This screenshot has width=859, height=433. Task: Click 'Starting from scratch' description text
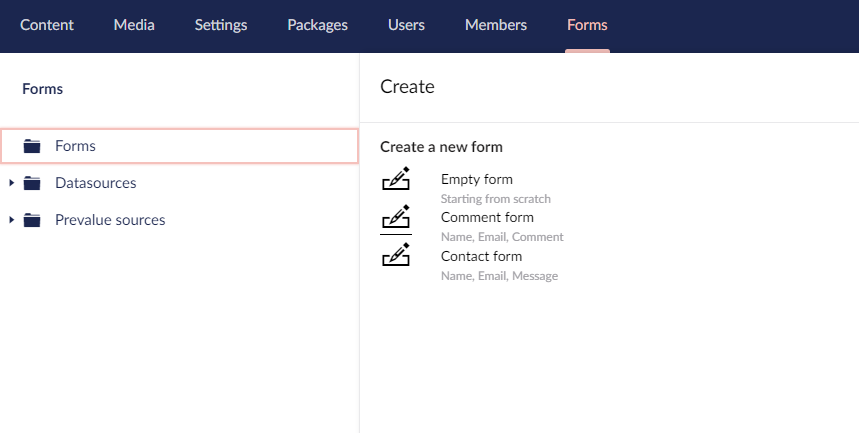coord(496,199)
